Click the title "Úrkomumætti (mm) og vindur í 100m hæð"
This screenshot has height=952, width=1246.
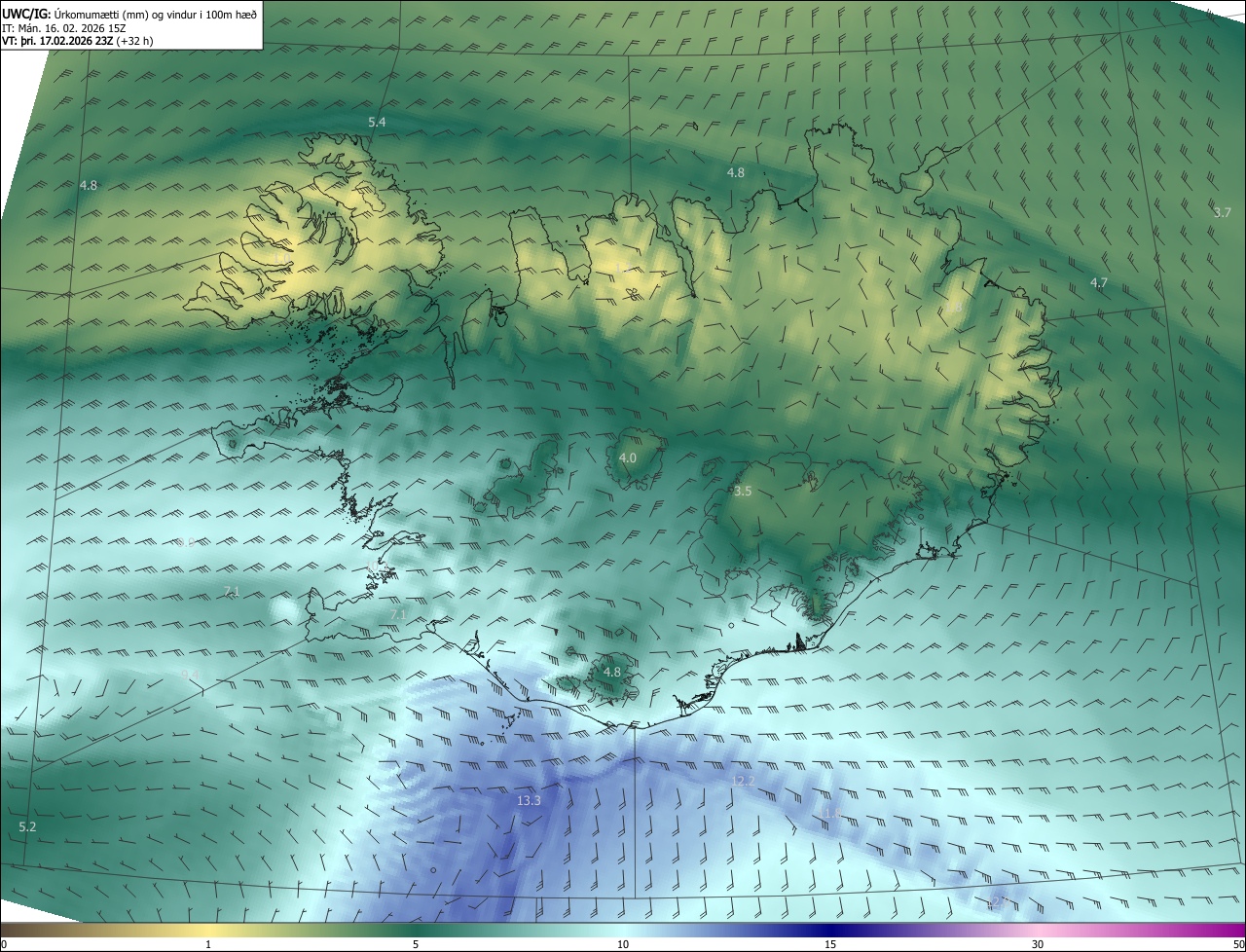point(156,15)
